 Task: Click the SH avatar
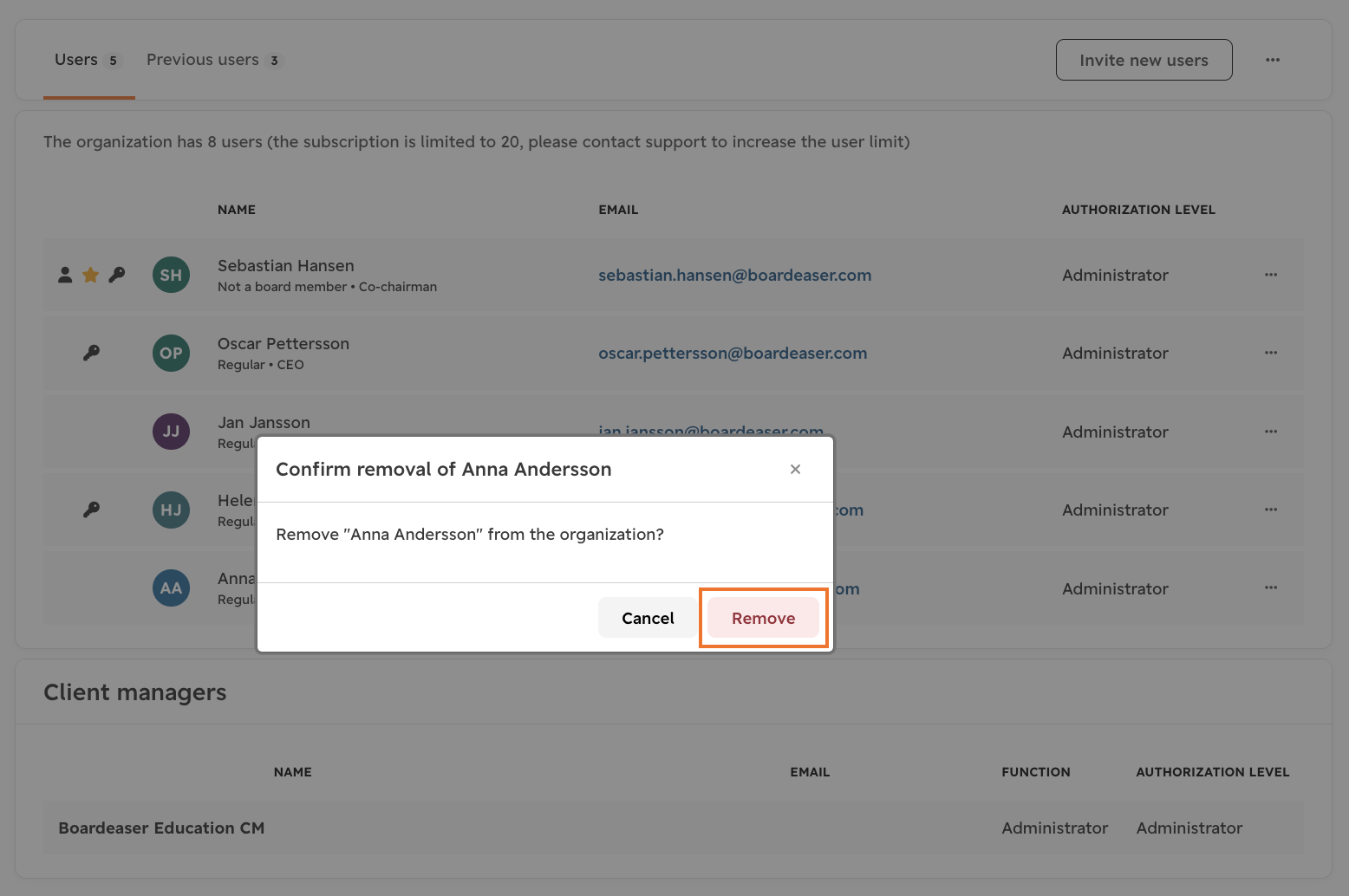tap(171, 275)
